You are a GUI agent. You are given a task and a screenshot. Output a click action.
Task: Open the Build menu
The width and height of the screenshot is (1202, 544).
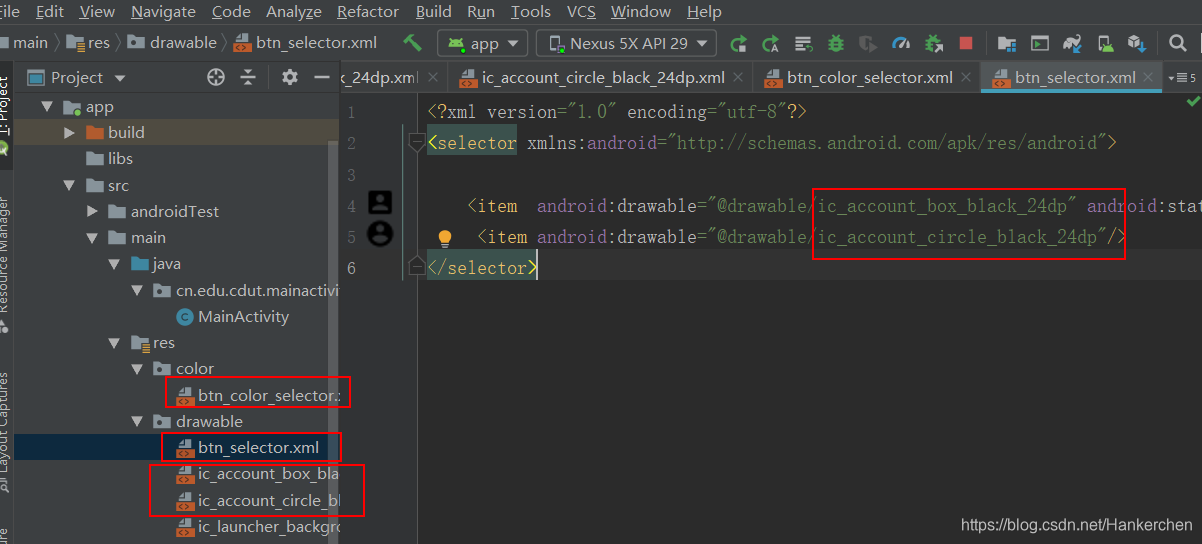click(x=434, y=12)
